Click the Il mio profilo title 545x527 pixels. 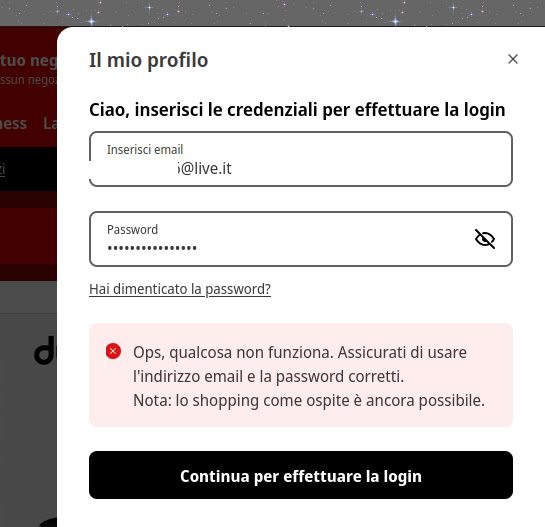148,60
